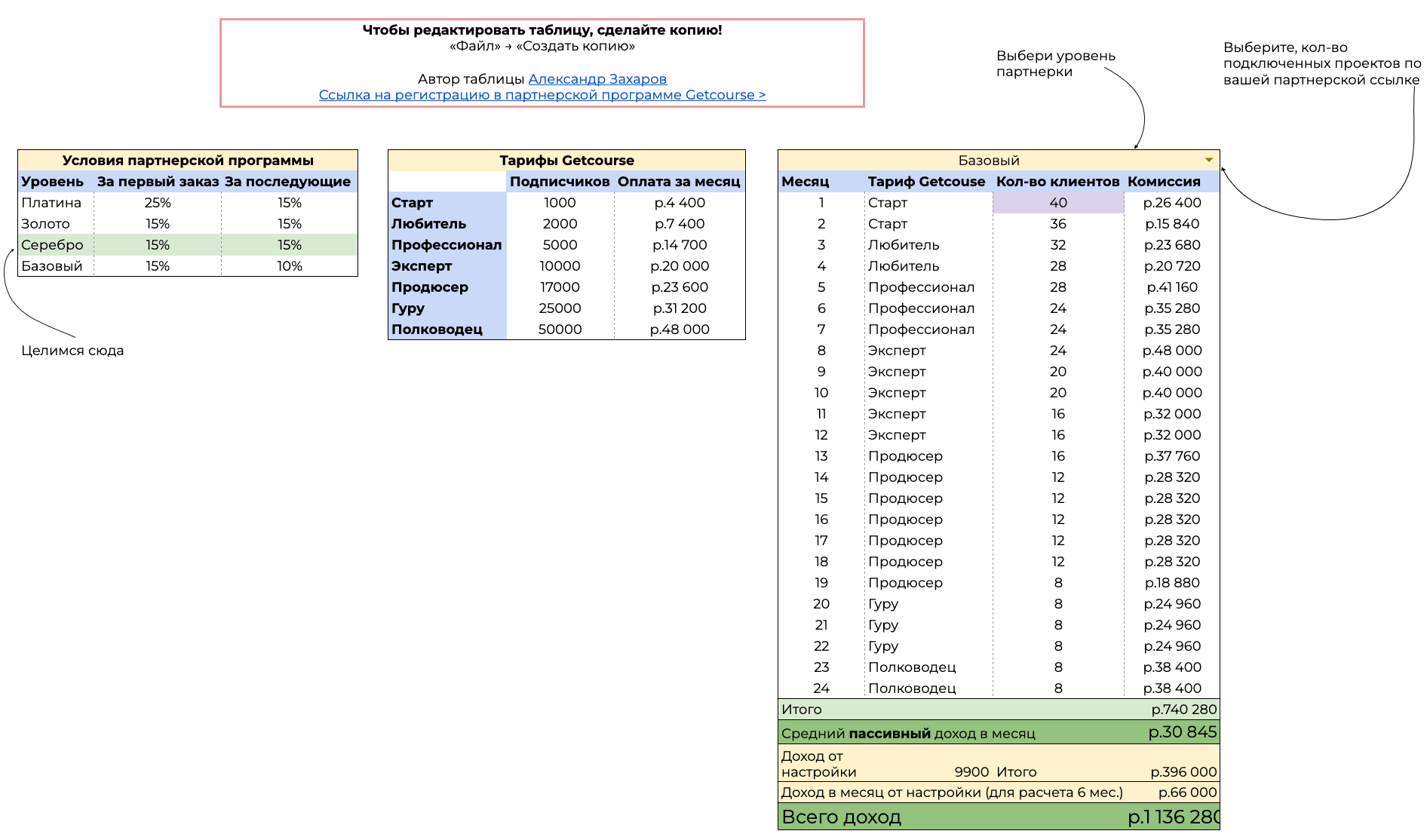Select the "Тарифы Getcourse" table title
Screen dimensions: 1427x840
point(566,161)
